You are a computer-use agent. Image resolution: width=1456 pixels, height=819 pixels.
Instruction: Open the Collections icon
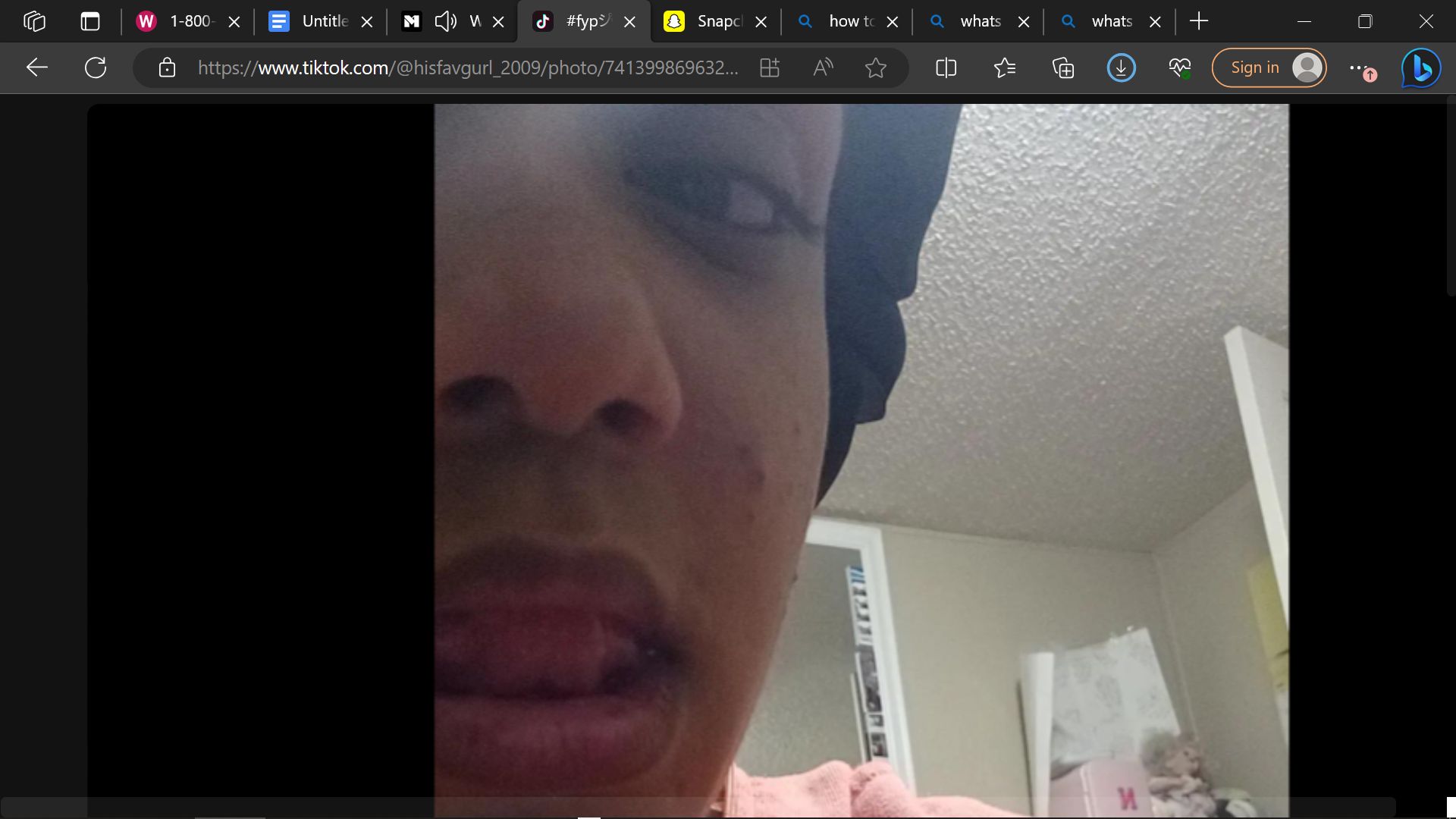click(1062, 67)
